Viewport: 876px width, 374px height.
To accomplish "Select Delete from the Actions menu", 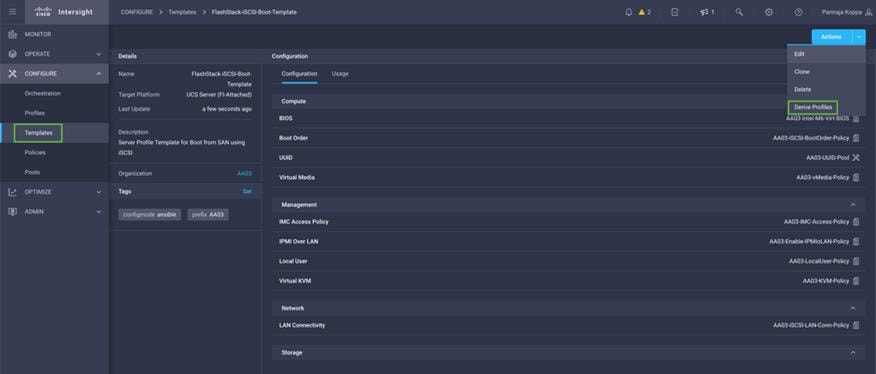I will click(x=826, y=89).
